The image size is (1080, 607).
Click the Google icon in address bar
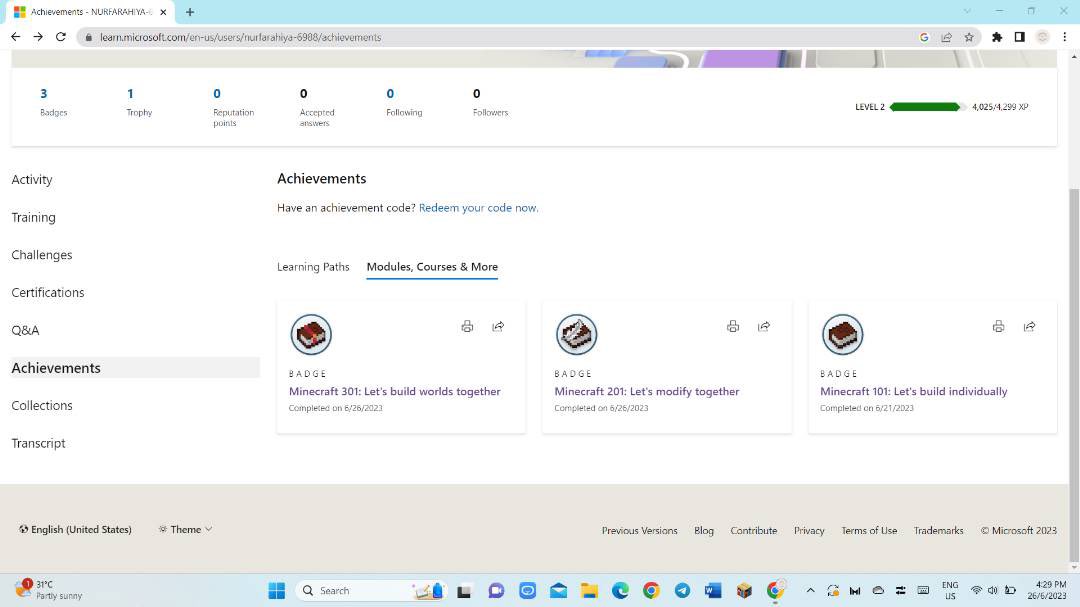pos(924,37)
